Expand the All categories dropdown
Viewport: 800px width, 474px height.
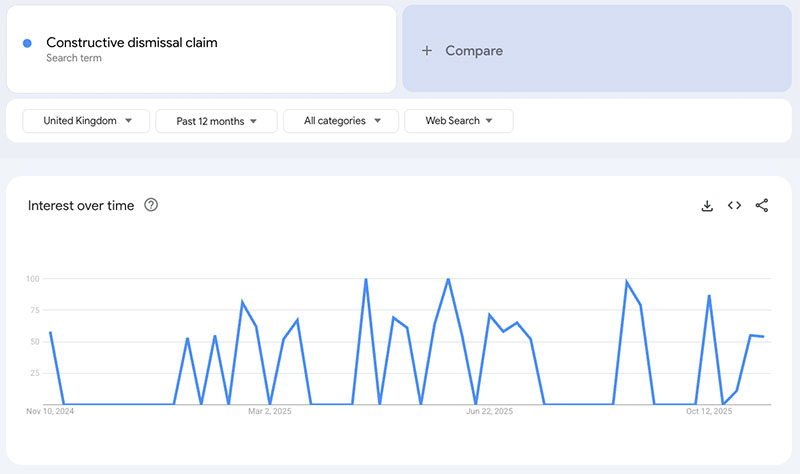377,121
